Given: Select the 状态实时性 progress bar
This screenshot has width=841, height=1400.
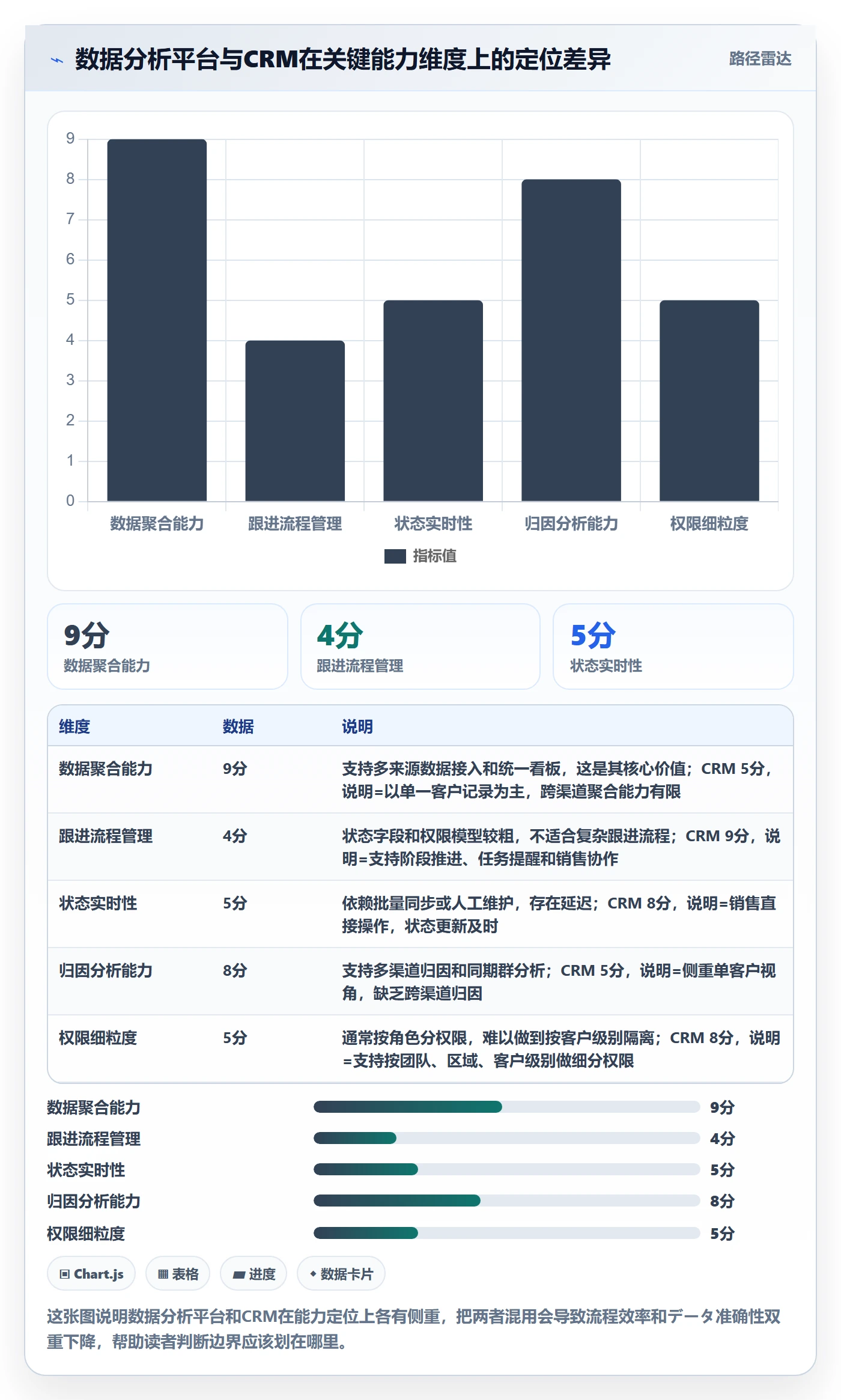Looking at the screenshot, I should pos(506,1169).
